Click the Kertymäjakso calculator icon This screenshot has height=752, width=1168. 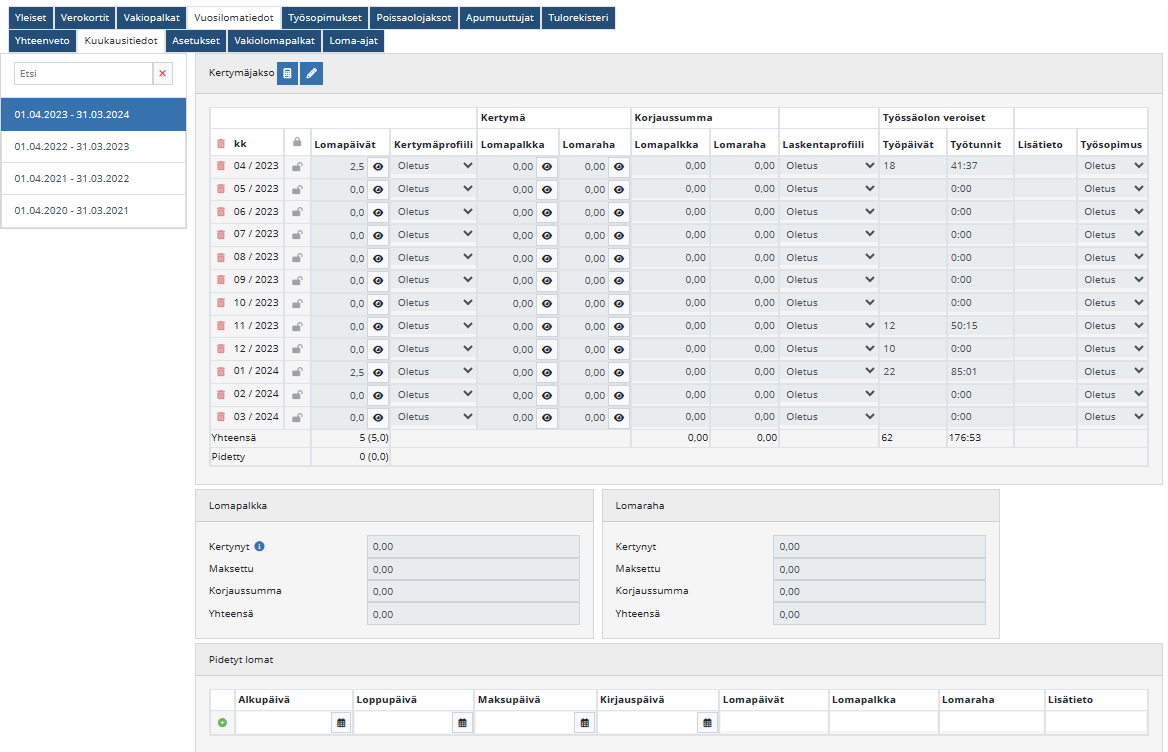tap(287, 73)
